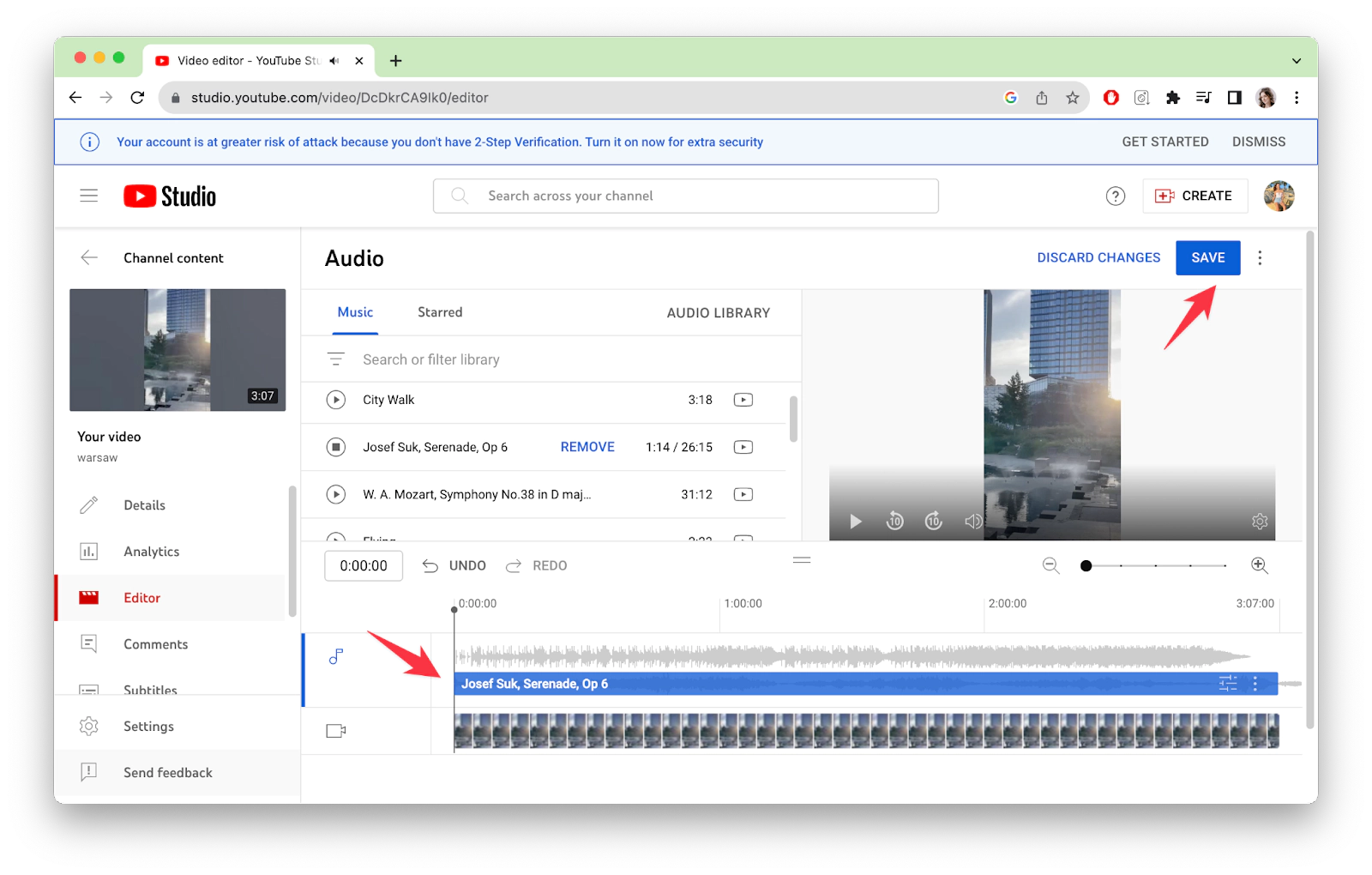This screenshot has width=1372, height=875.
Task: Open audio mix level adjustment on track
Action: click(x=1228, y=684)
